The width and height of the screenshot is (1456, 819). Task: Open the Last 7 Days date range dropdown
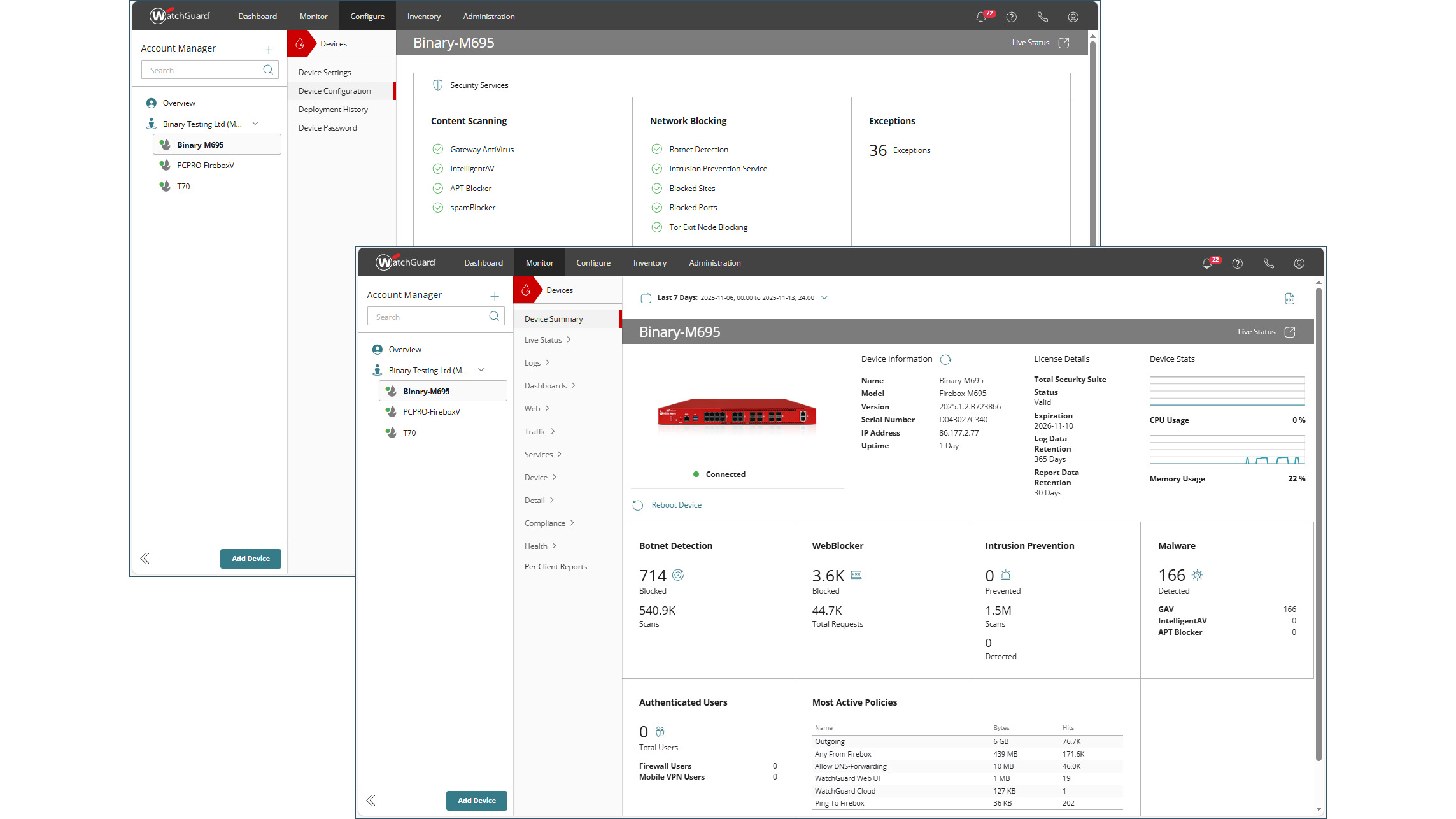tap(825, 297)
